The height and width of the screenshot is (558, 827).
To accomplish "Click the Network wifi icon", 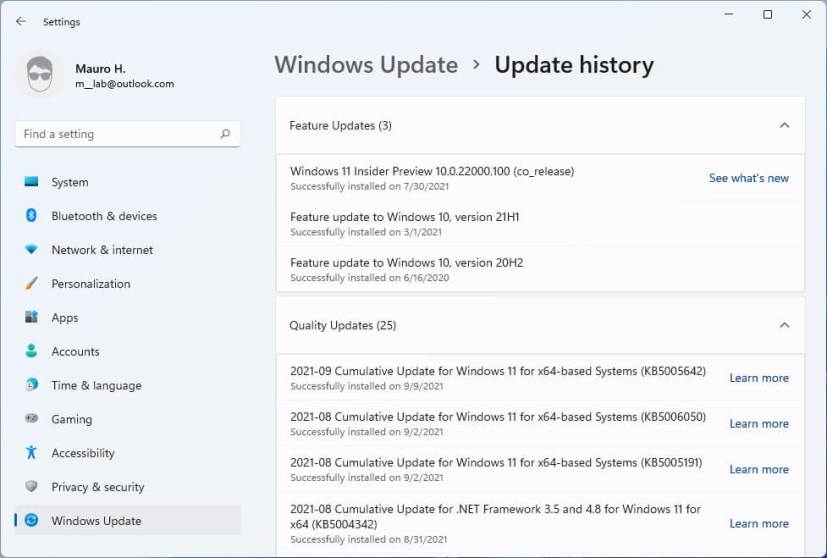I will click(31, 249).
